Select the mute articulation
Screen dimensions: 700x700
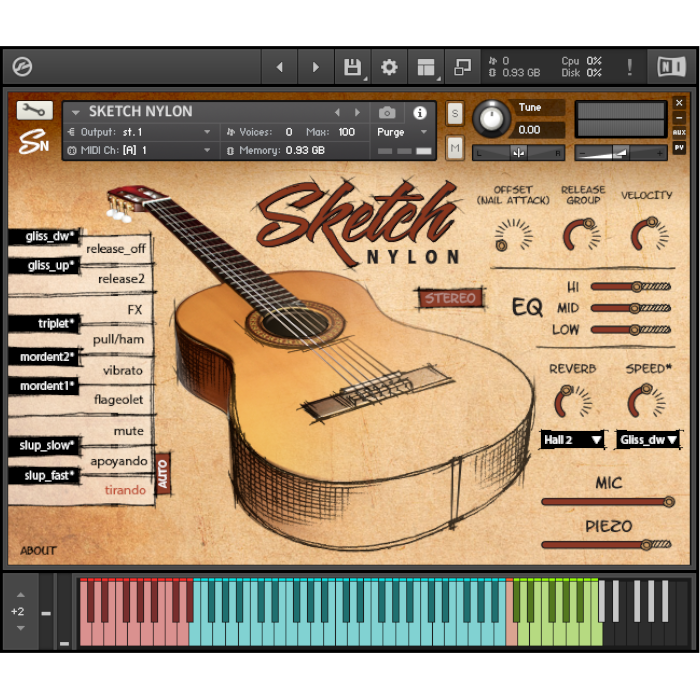(x=129, y=431)
